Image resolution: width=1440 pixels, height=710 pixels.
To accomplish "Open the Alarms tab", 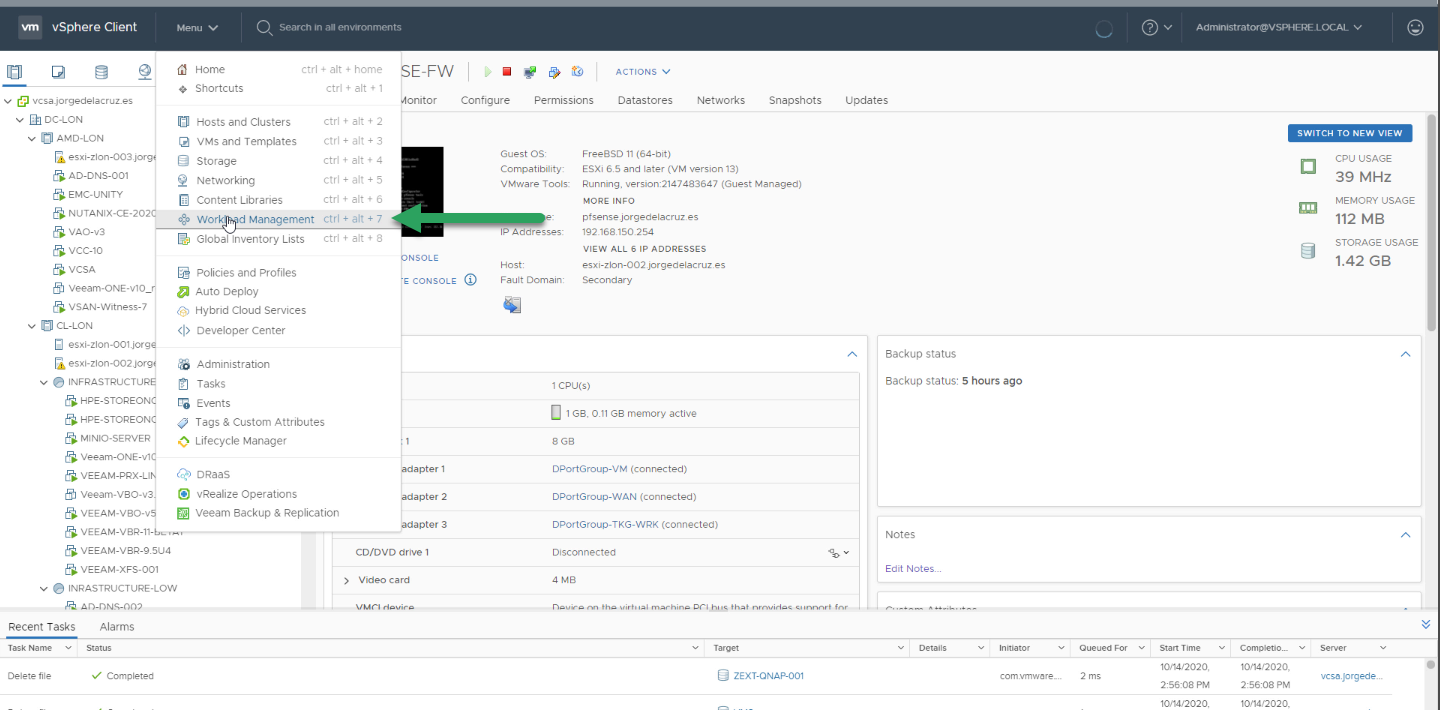I will pyautogui.click(x=117, y=627).
